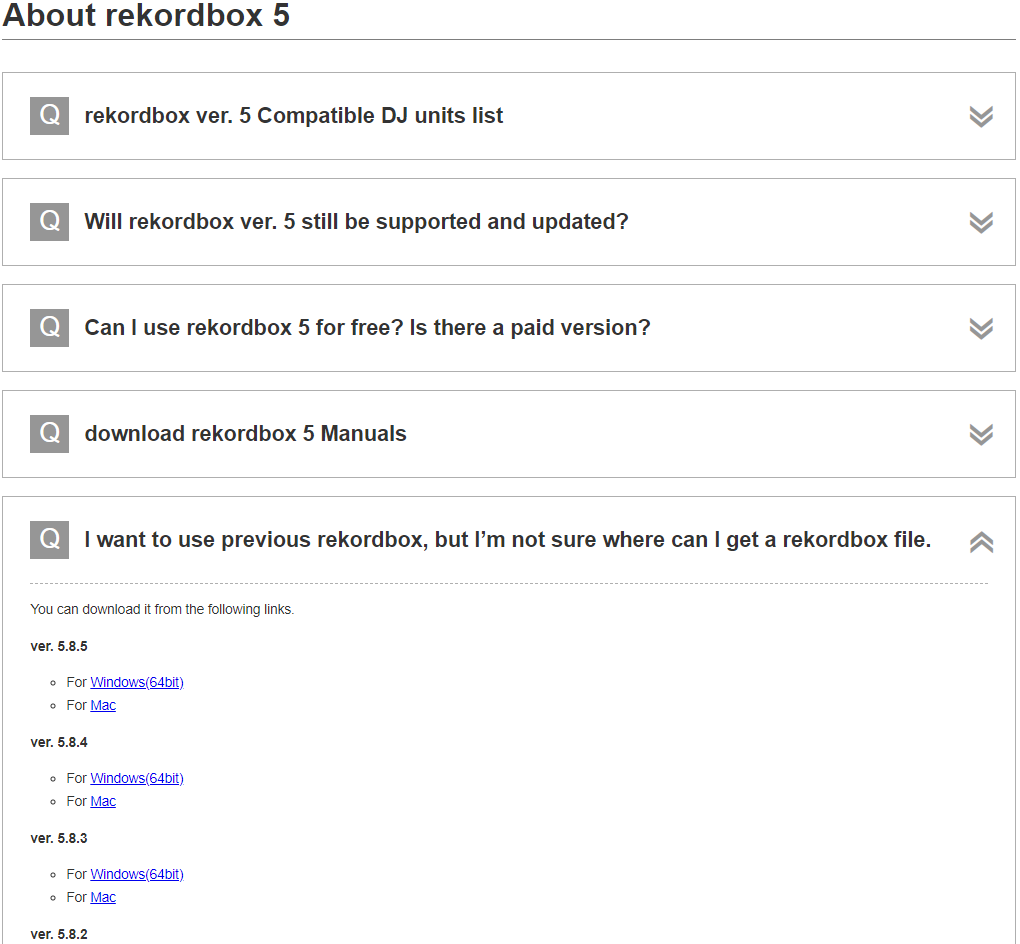
Task: Select the 'rekordbox ver. 5 Compatible DJ units list' heading
Action: pyautogui.click(x=294, y=116)
